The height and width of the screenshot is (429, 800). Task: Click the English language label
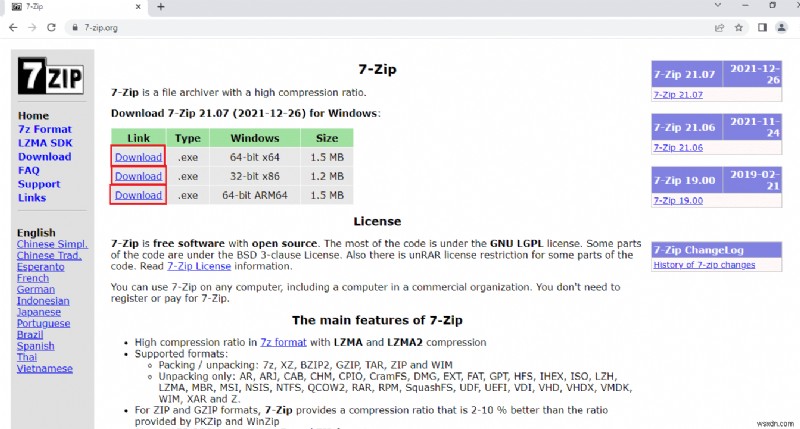click(36, 233)
